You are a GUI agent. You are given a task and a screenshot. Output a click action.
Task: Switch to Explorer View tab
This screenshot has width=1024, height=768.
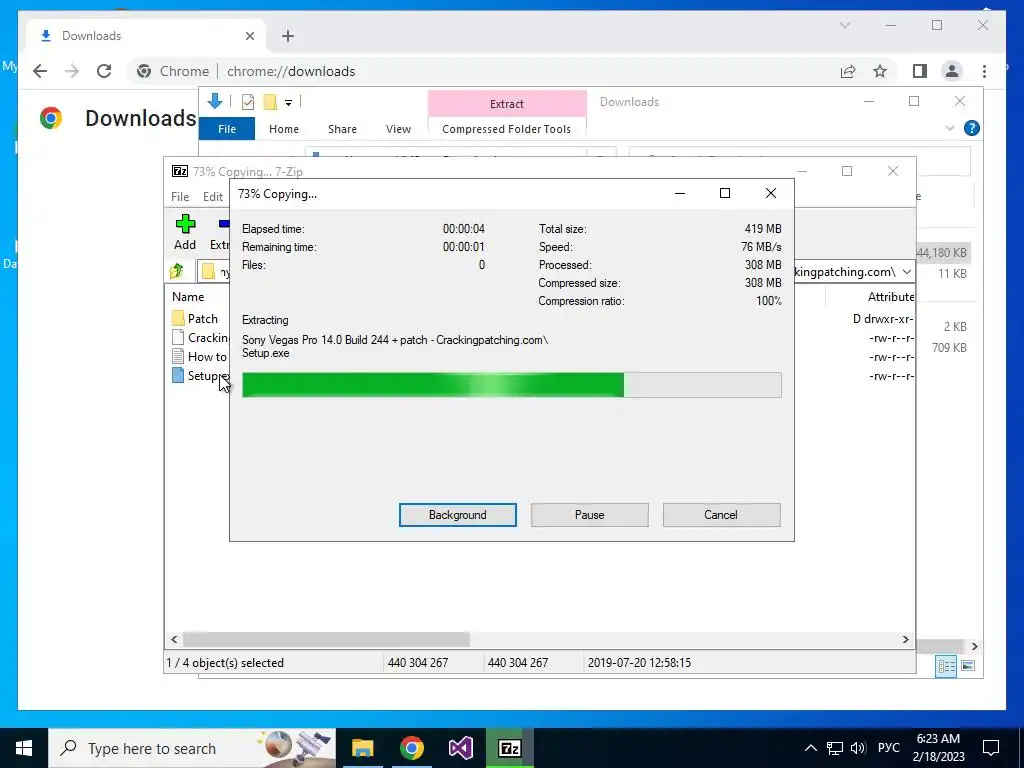coord(398,129)
